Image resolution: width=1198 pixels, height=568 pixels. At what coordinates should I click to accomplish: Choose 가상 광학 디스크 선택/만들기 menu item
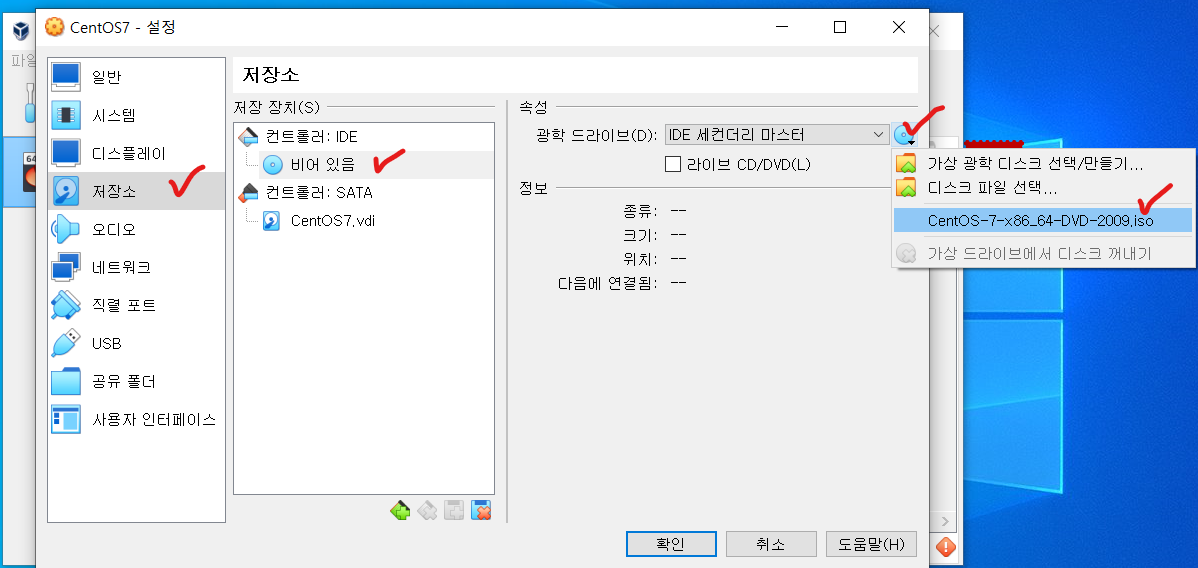point(1044,164)
